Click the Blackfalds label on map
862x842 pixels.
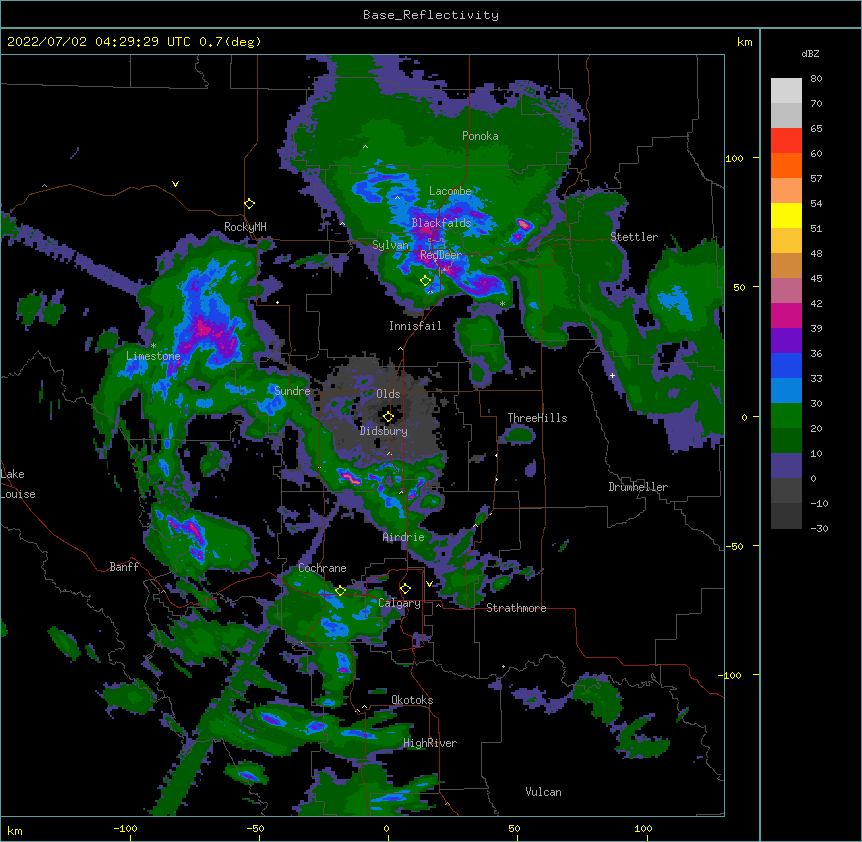click(x=441, y=223)
